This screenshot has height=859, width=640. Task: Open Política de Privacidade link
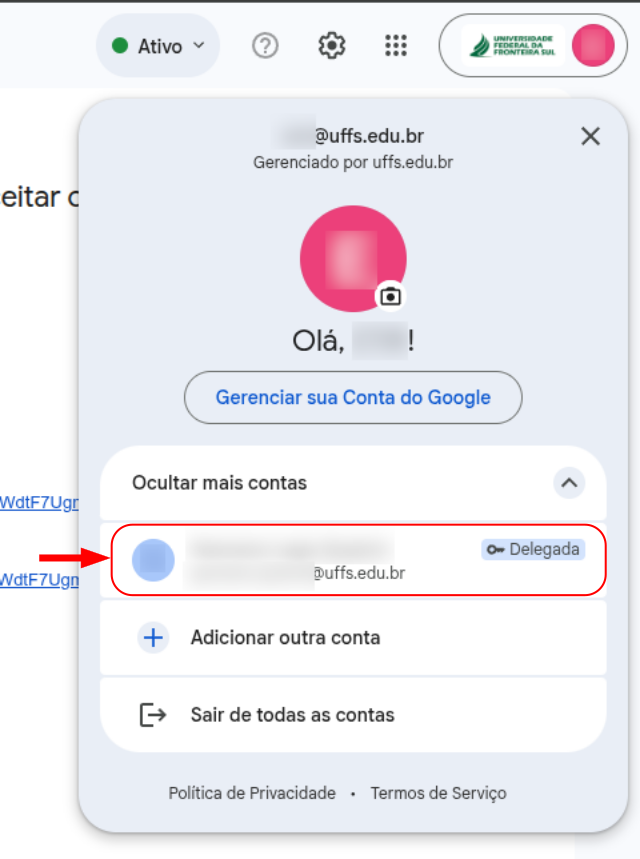252,793
